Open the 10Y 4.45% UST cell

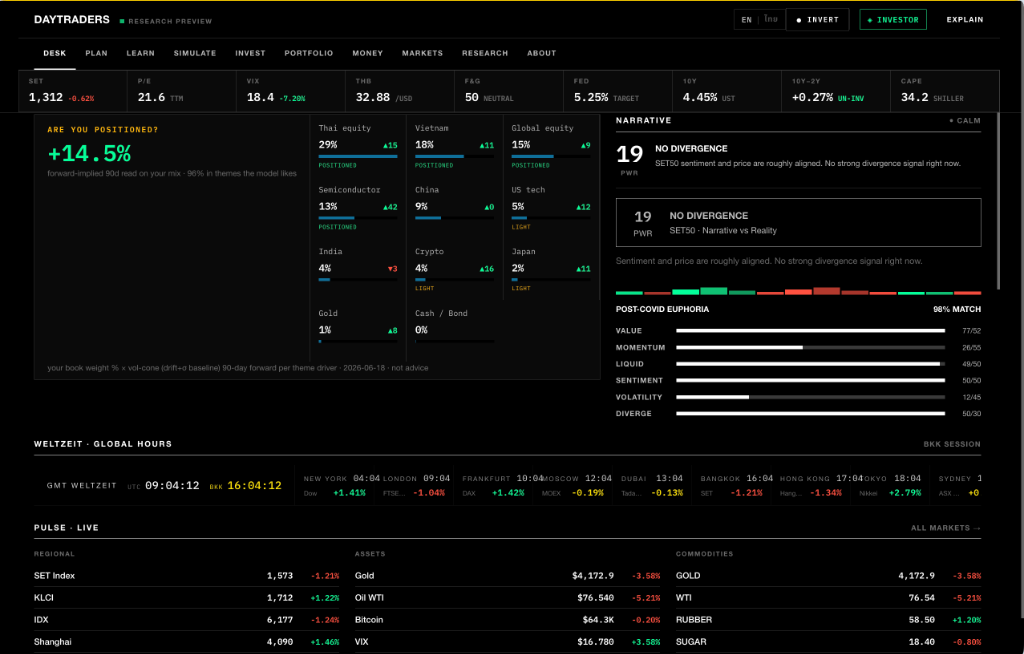point(727,91)
